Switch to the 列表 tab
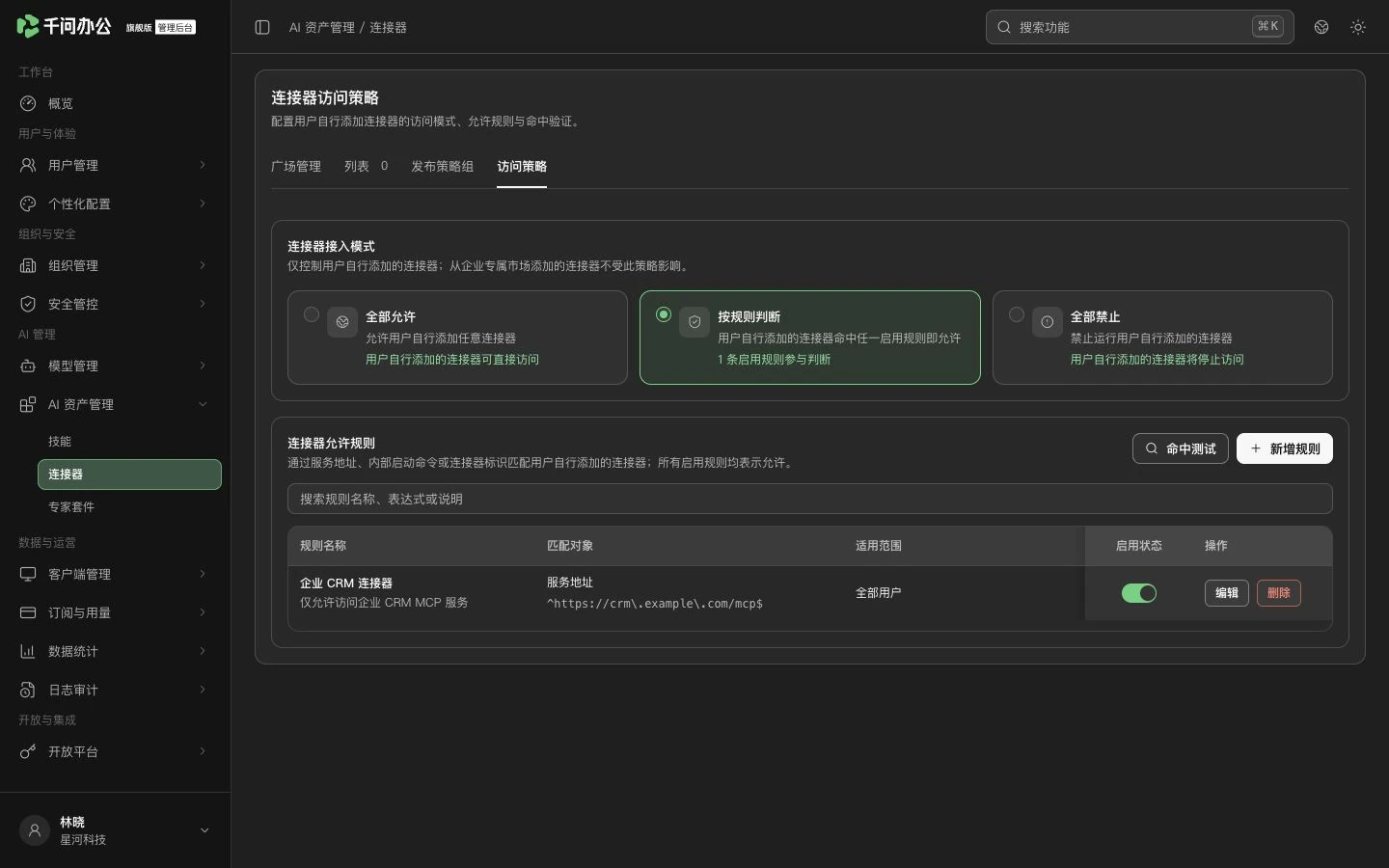1389x868 pixels. coord(367,166)
